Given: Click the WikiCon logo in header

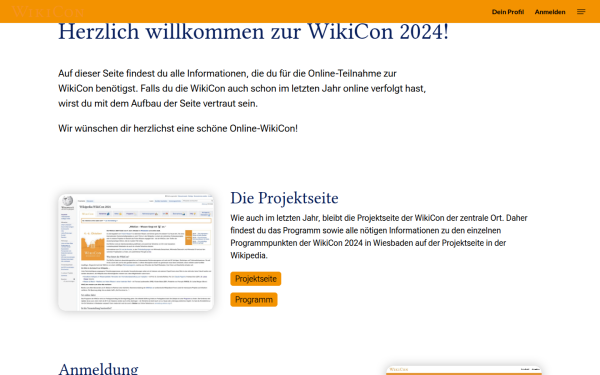Looking at the screenshot, I should tap(48, 12).
